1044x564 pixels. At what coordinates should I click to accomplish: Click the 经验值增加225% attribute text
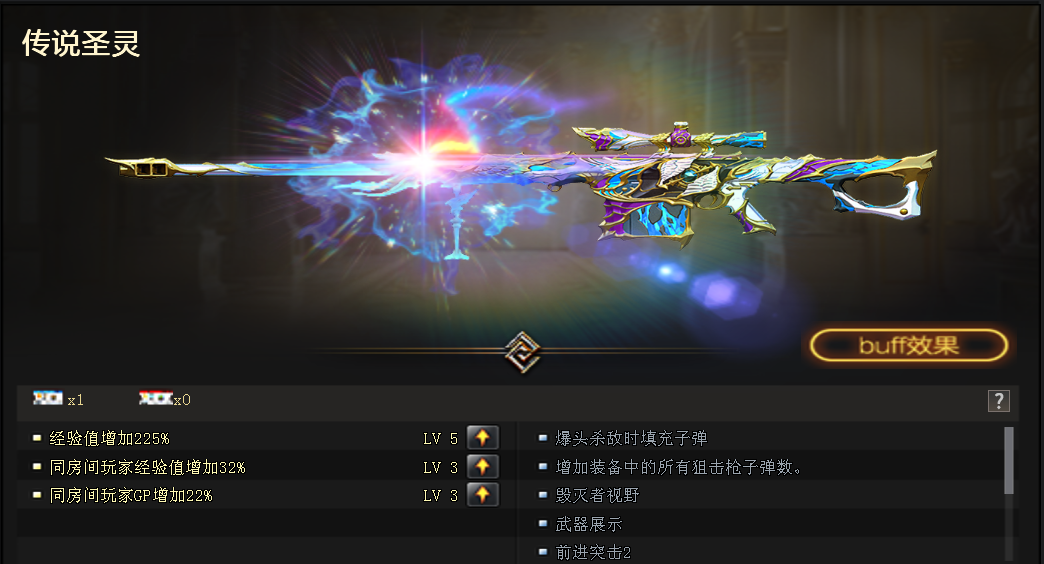pos(109,439)
